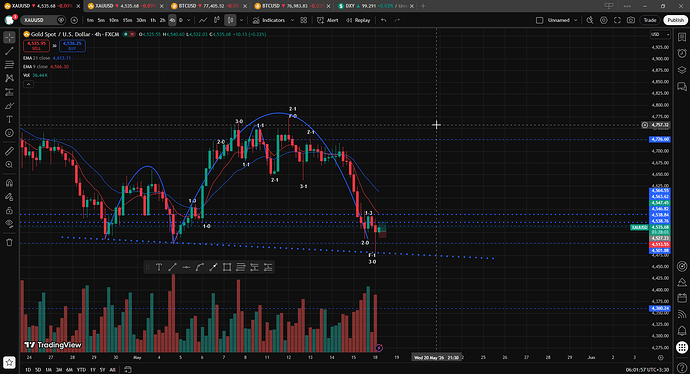690x374 pixels.
Task: Toggle stay in drawing mode
Action: tap(9, 197)
